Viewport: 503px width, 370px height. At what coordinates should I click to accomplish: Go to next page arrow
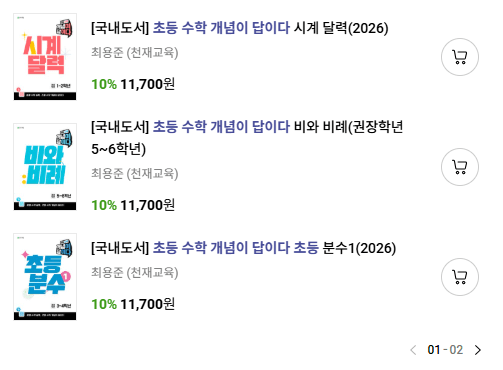[x=478, y=350]
